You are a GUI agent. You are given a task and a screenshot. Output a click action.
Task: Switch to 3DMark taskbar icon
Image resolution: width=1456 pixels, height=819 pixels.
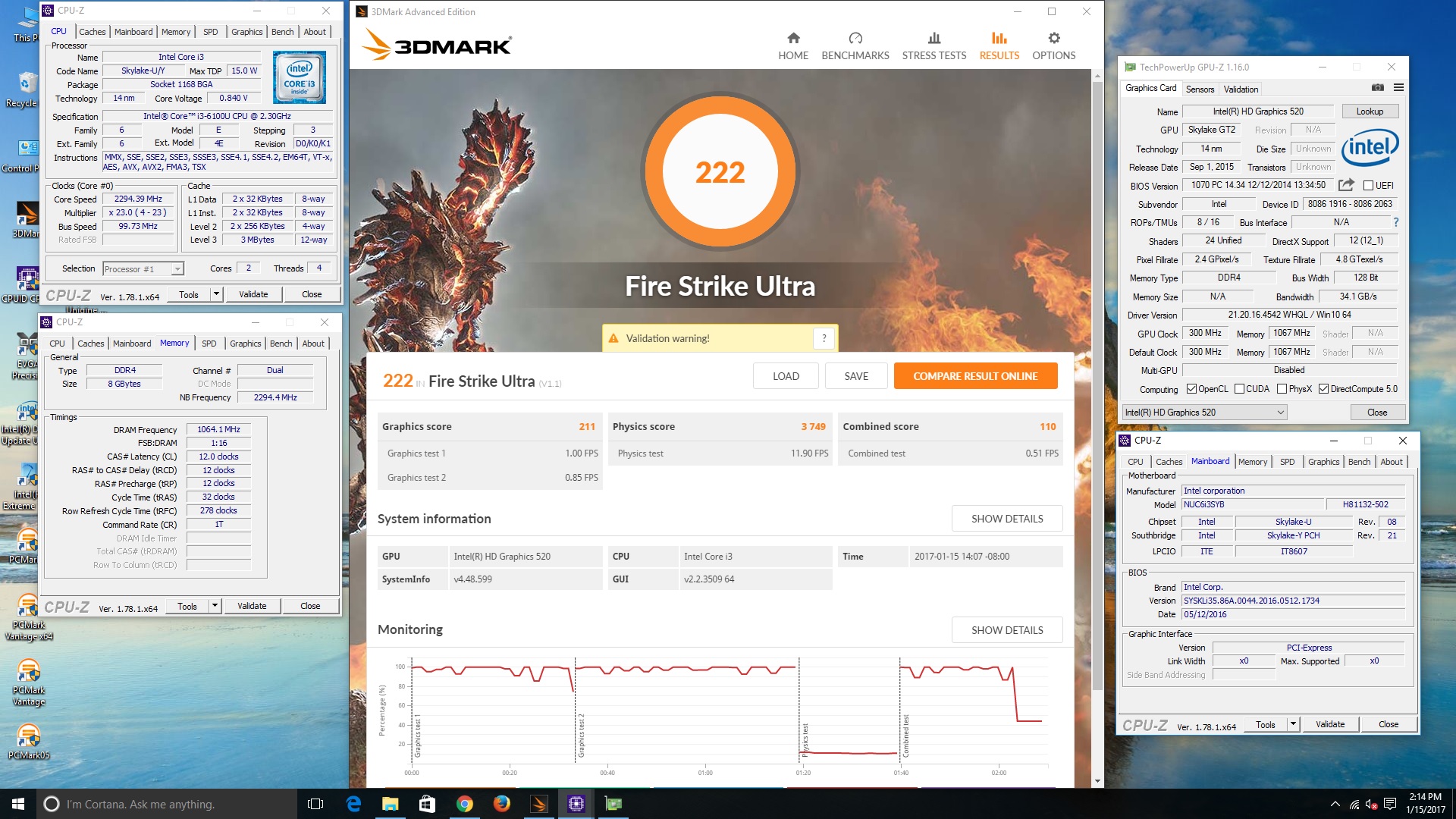(x=538, y=804)
